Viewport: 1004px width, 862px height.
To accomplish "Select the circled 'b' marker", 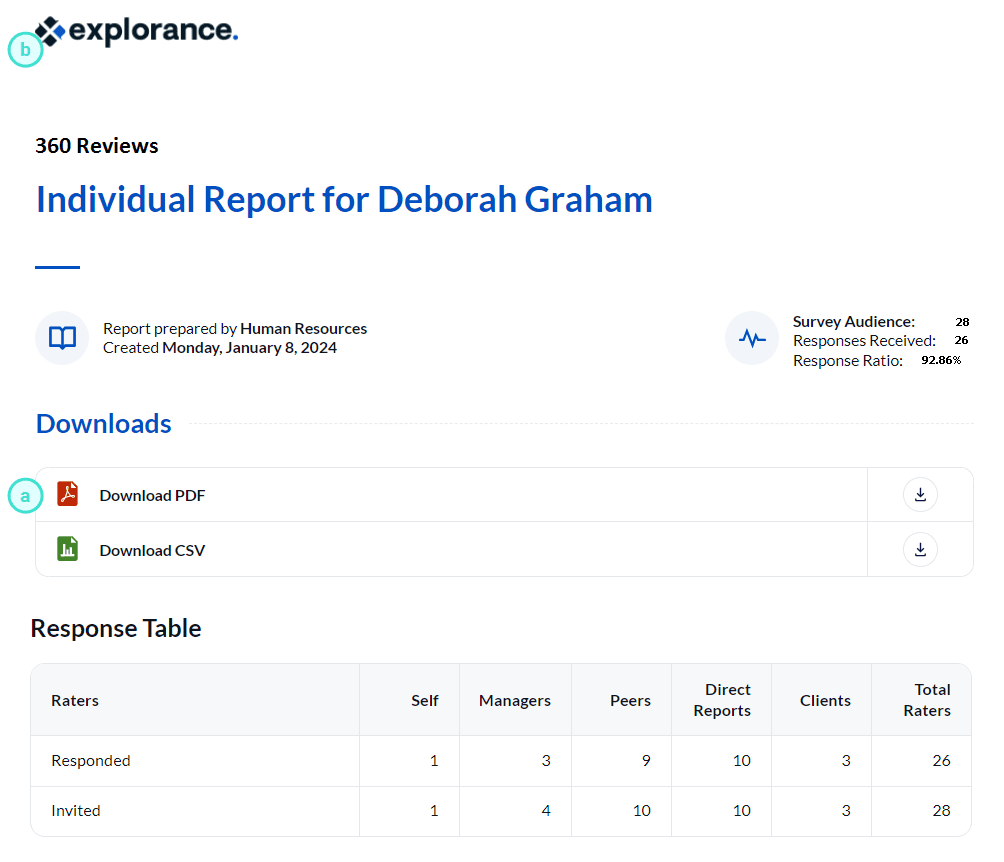I will (x=25, y=49).
